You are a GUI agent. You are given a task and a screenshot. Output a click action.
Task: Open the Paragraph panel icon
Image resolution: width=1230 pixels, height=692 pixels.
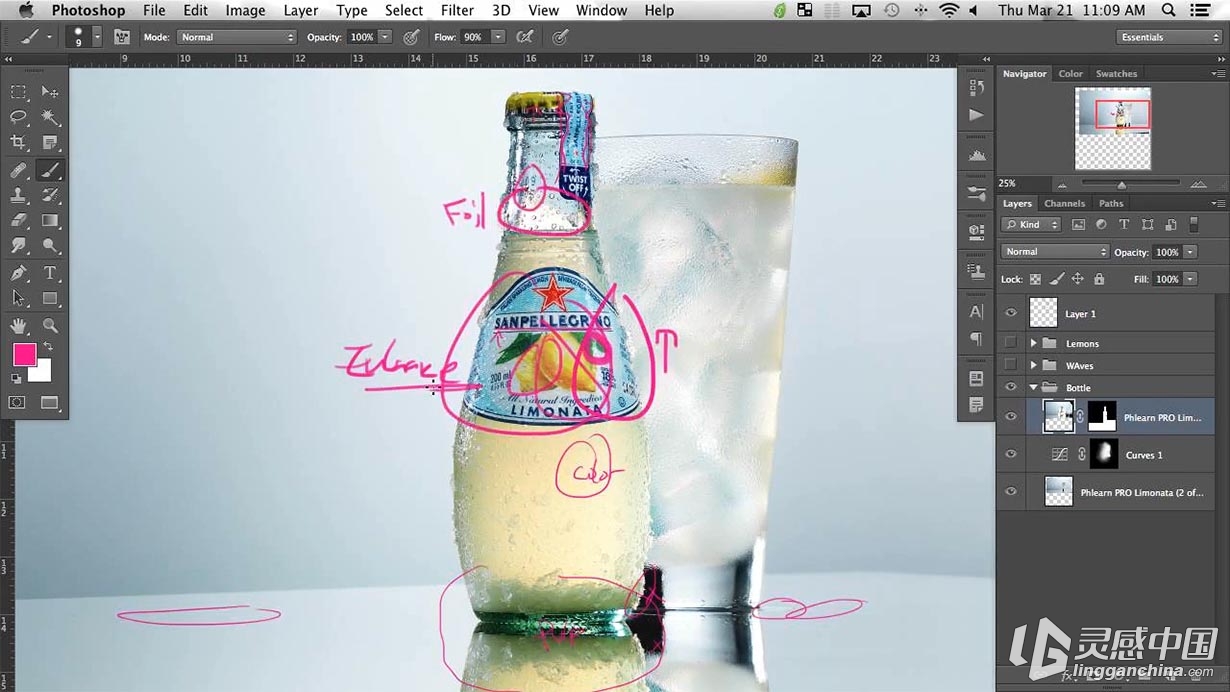pos(977,339)
